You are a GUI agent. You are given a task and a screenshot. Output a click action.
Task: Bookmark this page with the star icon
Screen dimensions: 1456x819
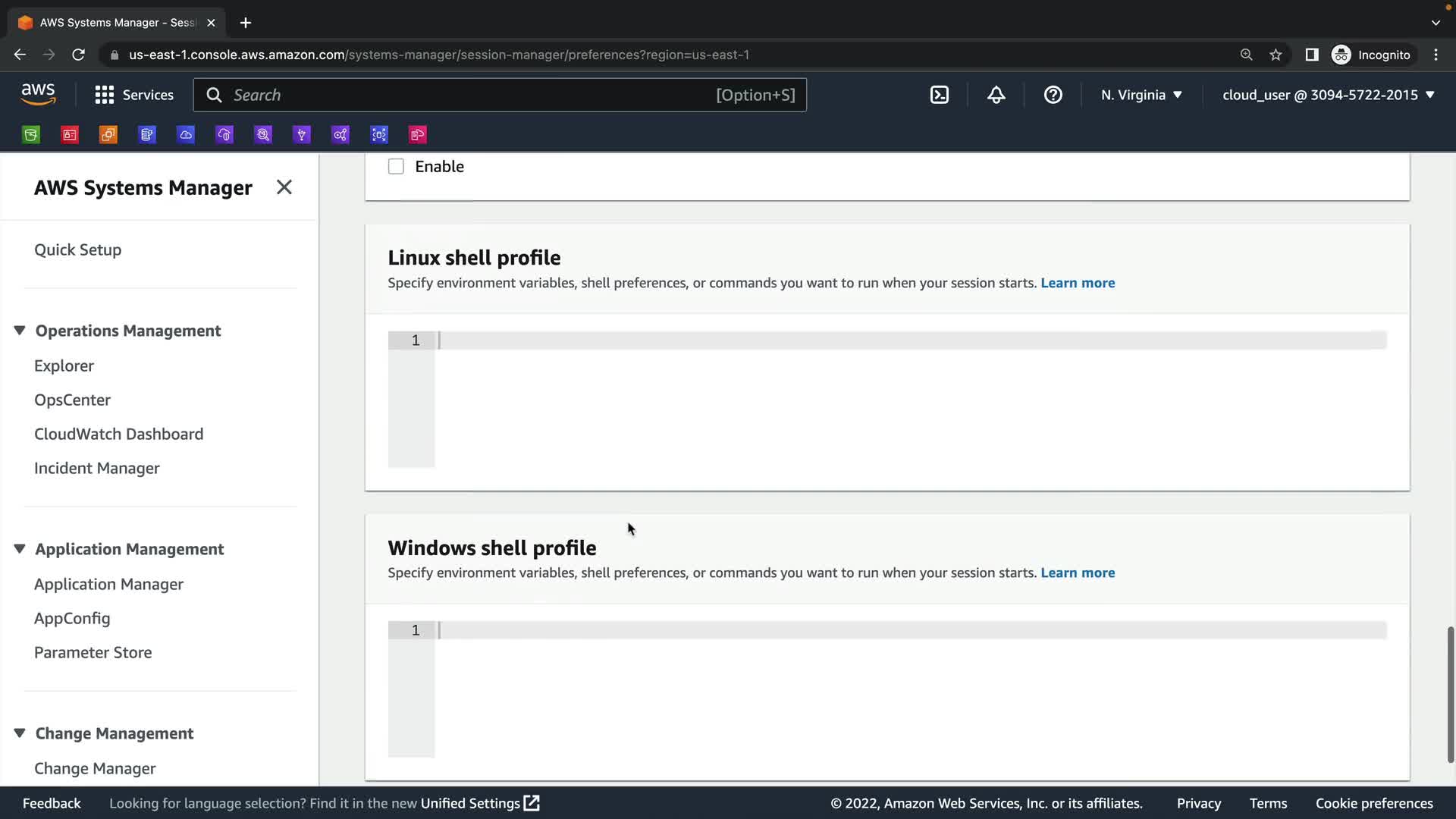coord(1276,55)
